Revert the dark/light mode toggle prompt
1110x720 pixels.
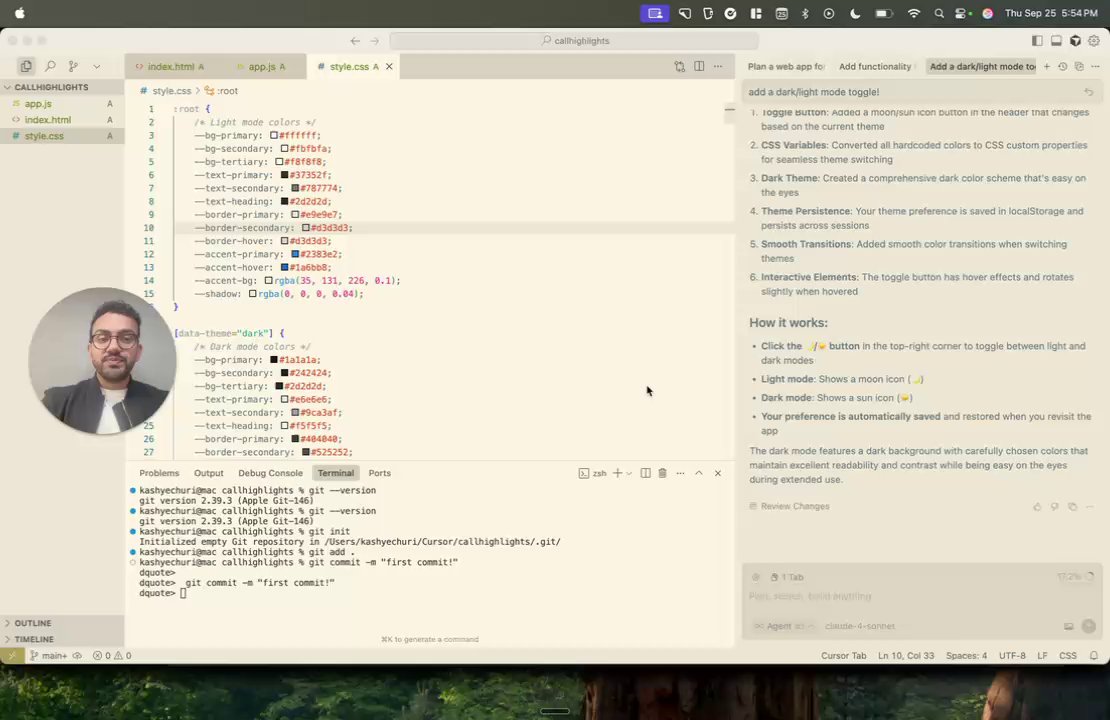(1089, 92)
